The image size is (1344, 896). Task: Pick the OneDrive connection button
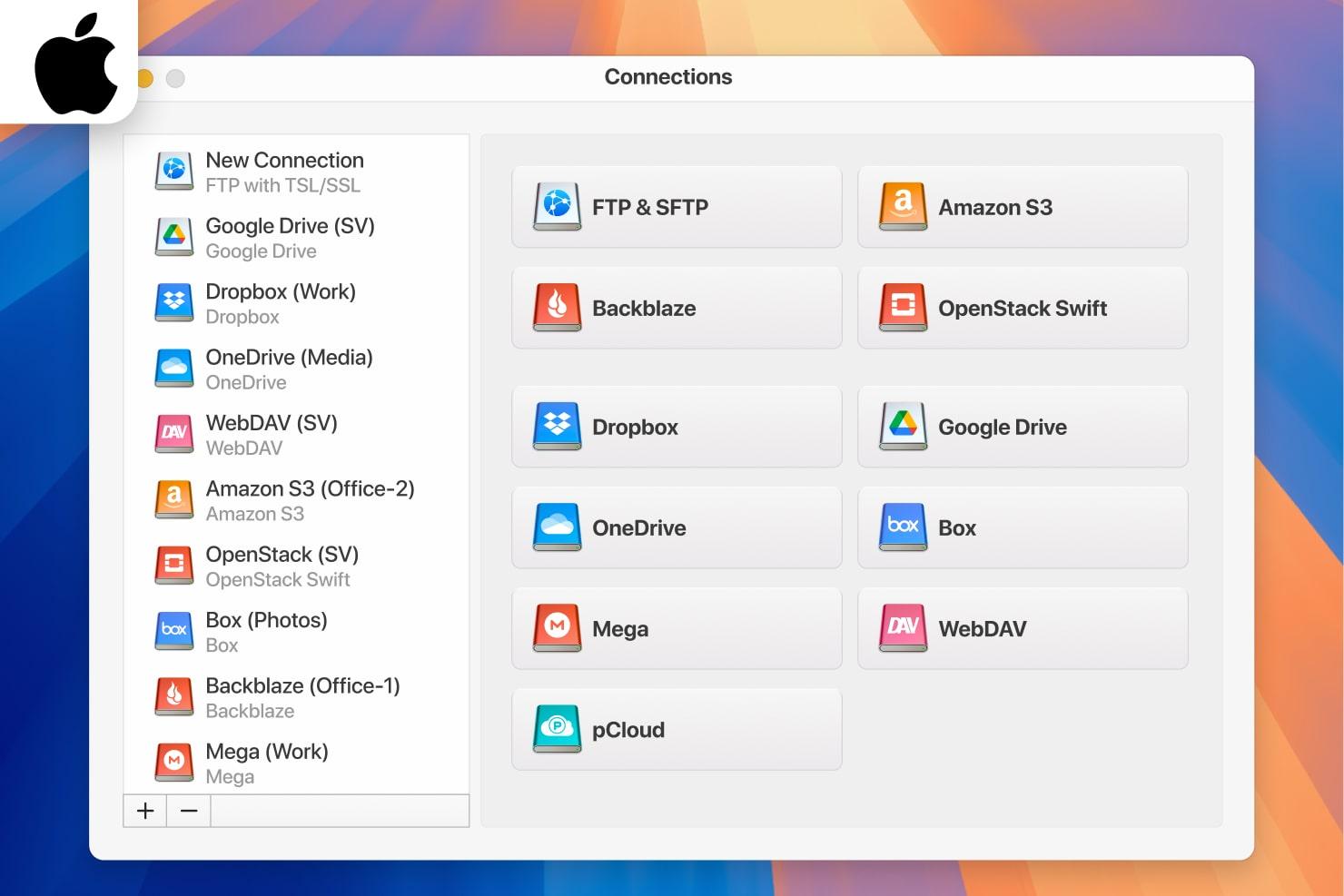coord(677,527)
